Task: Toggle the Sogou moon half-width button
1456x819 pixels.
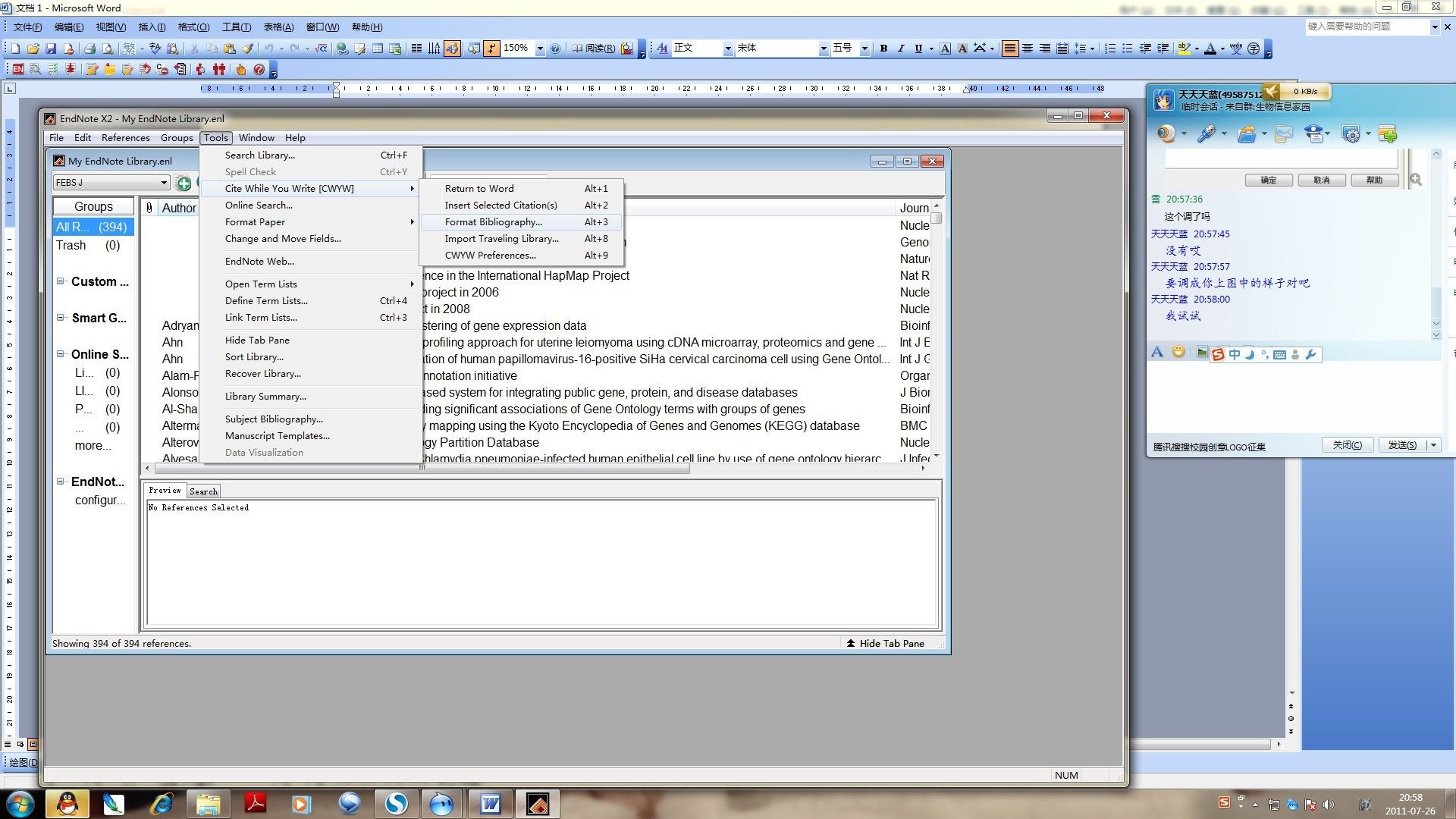Action: click(1250, 354)
